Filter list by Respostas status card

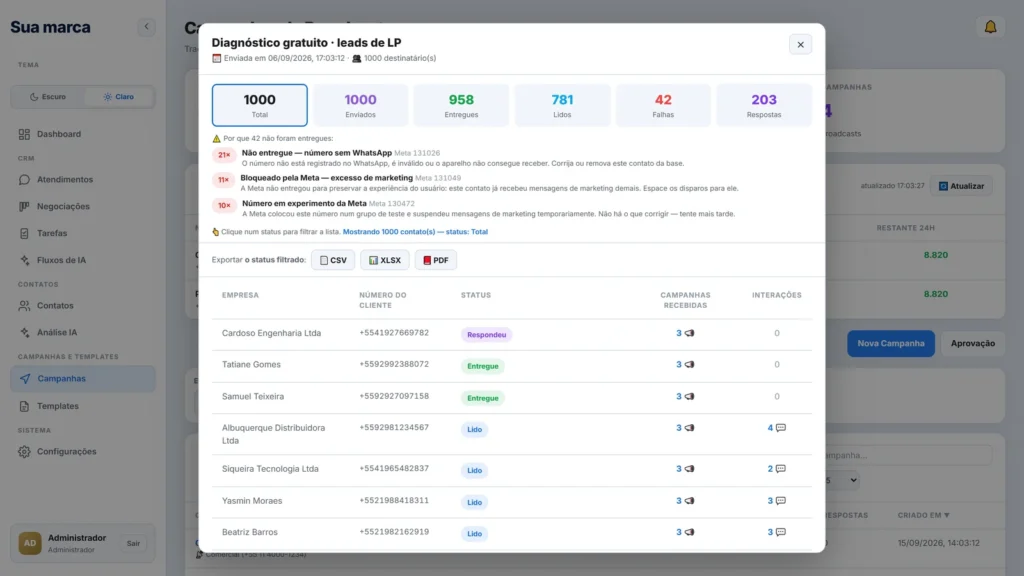764,105
